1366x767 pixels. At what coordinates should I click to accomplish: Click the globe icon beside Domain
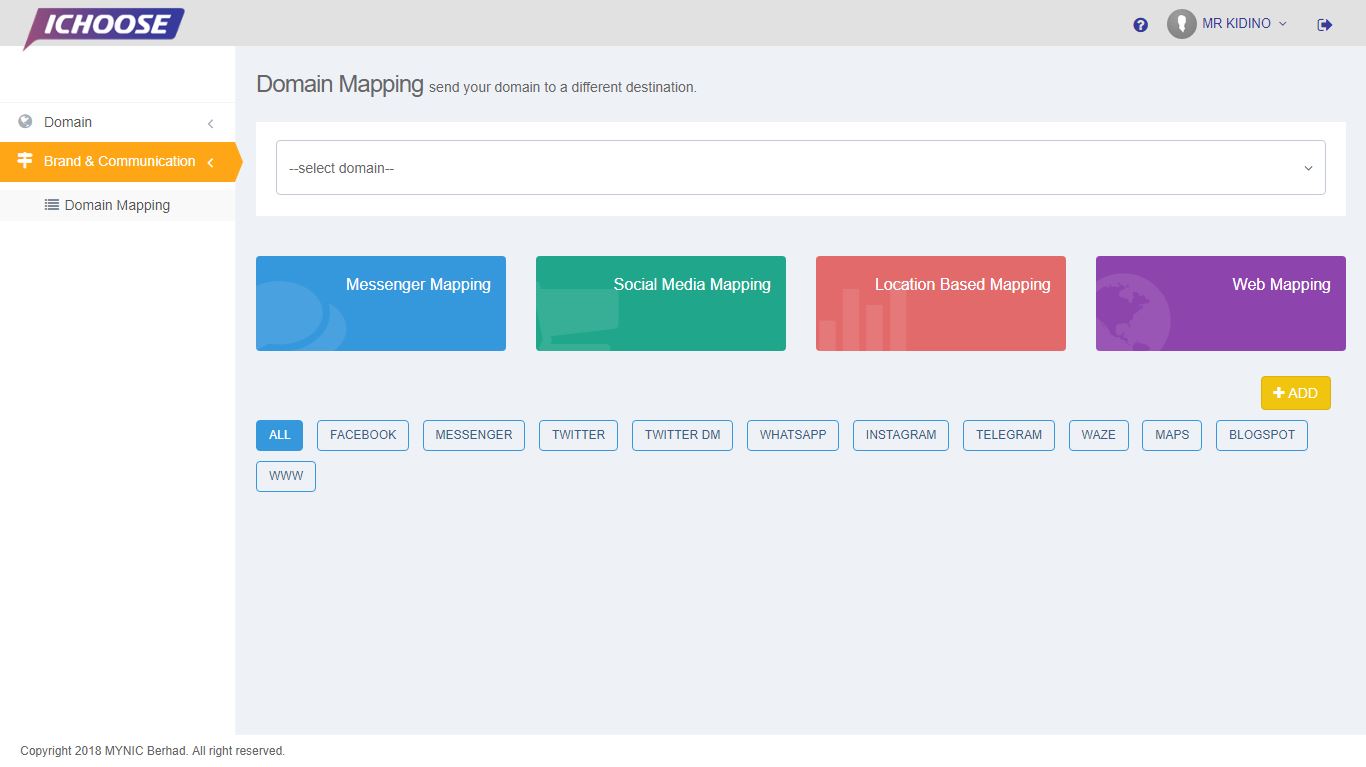click(25, 122)
